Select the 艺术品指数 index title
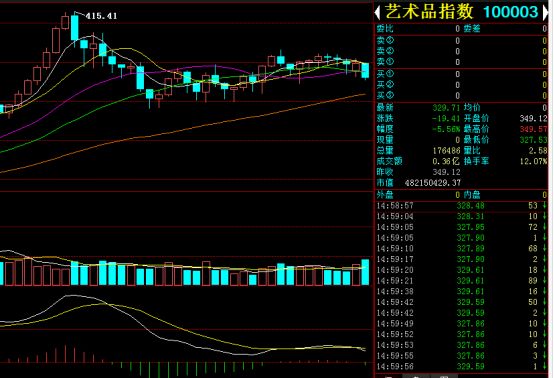Image resolution: width=554 pixels, height=378 pixels. coord(429,12)
